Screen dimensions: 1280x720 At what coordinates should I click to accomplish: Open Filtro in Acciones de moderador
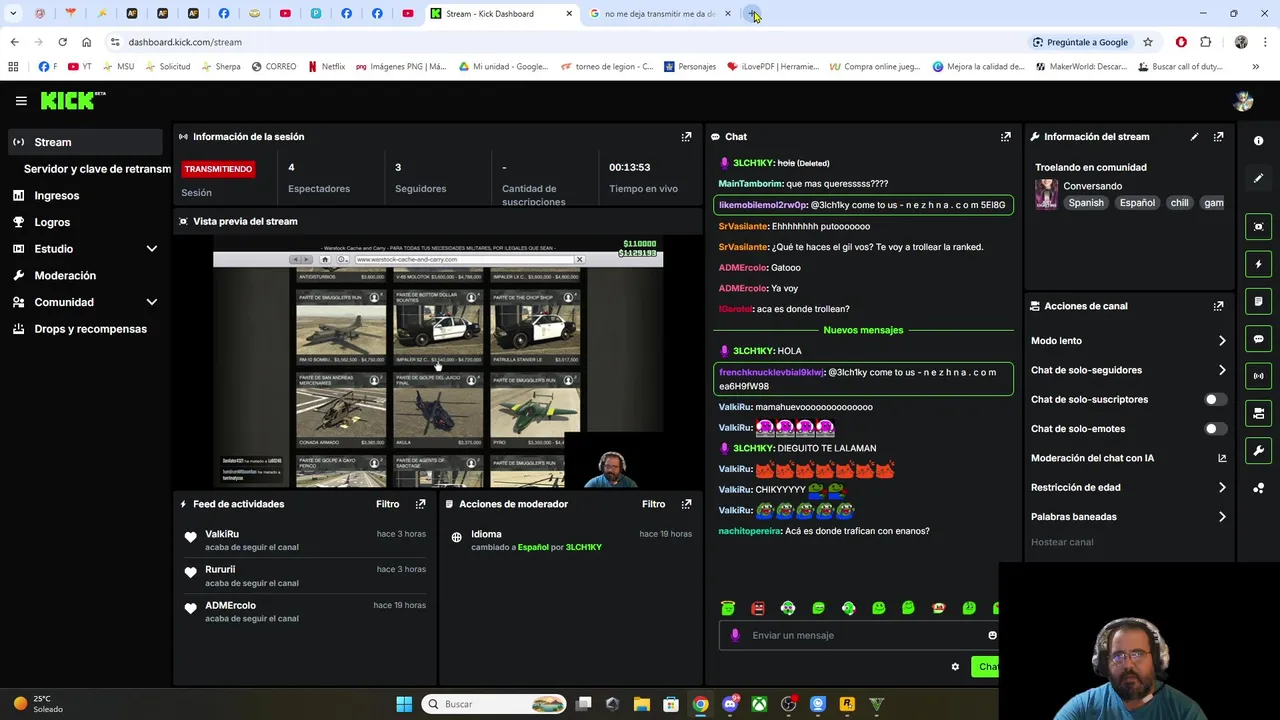point(653,504)
